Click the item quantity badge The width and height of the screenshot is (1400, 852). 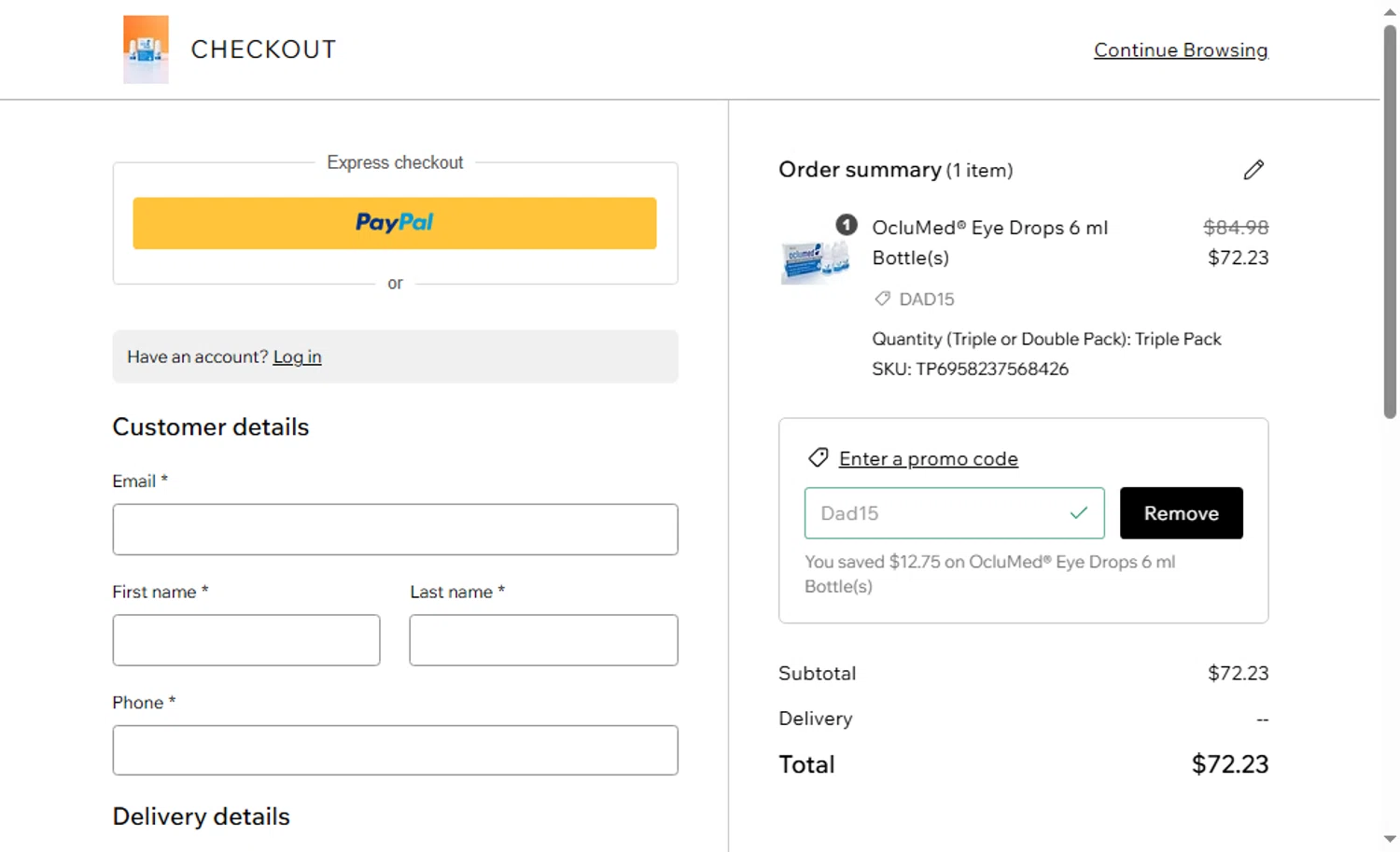847,225
